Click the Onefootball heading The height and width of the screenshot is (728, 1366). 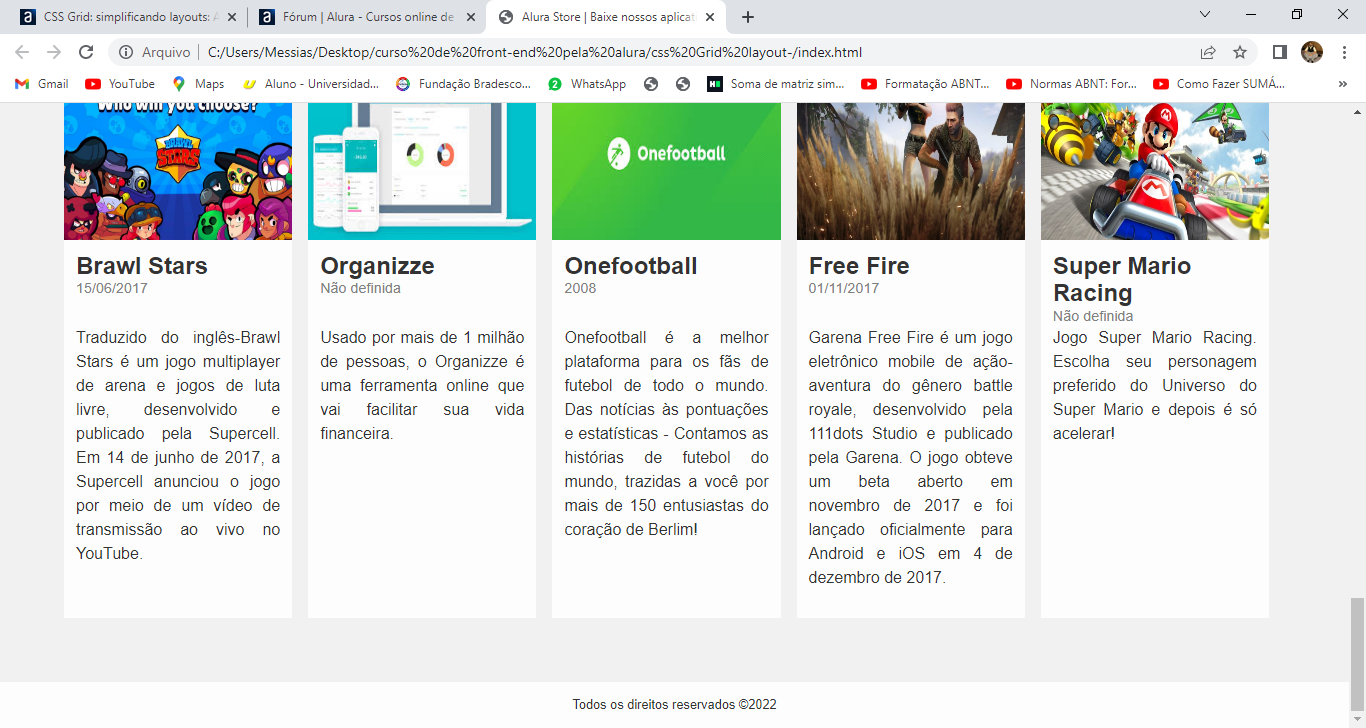point(631,266)
